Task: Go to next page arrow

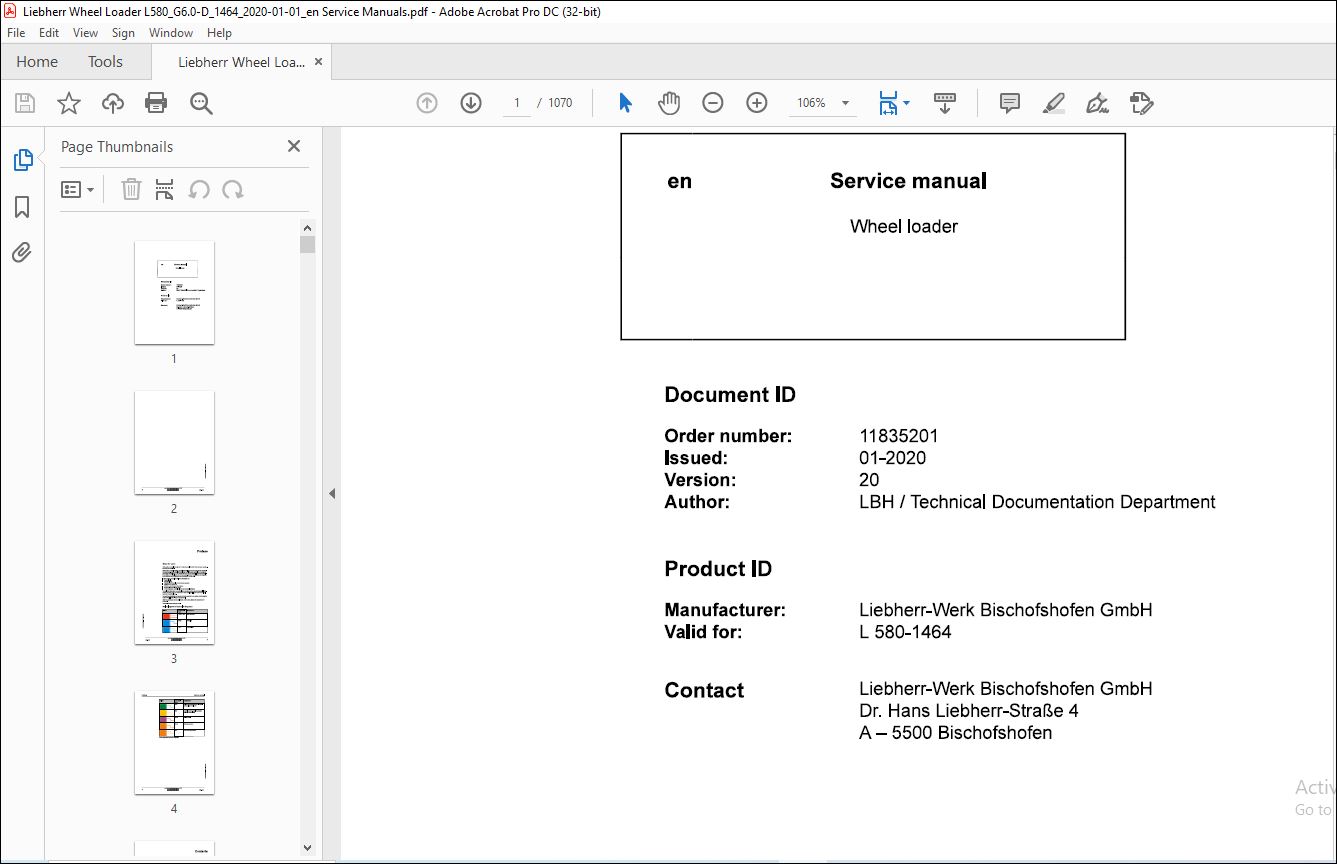Action: click(471, 103)
